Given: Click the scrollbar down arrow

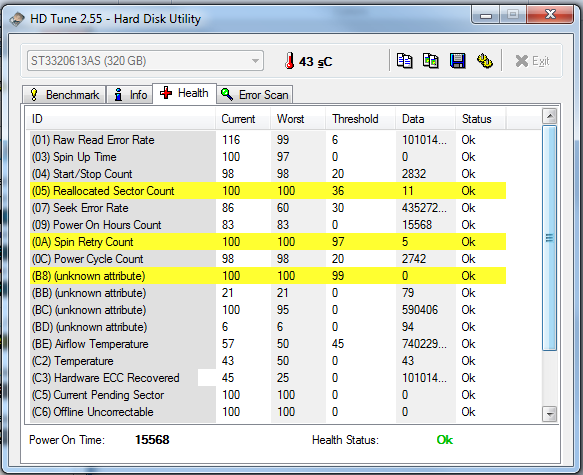Looking at the screenshot, I should coord(550,414).
